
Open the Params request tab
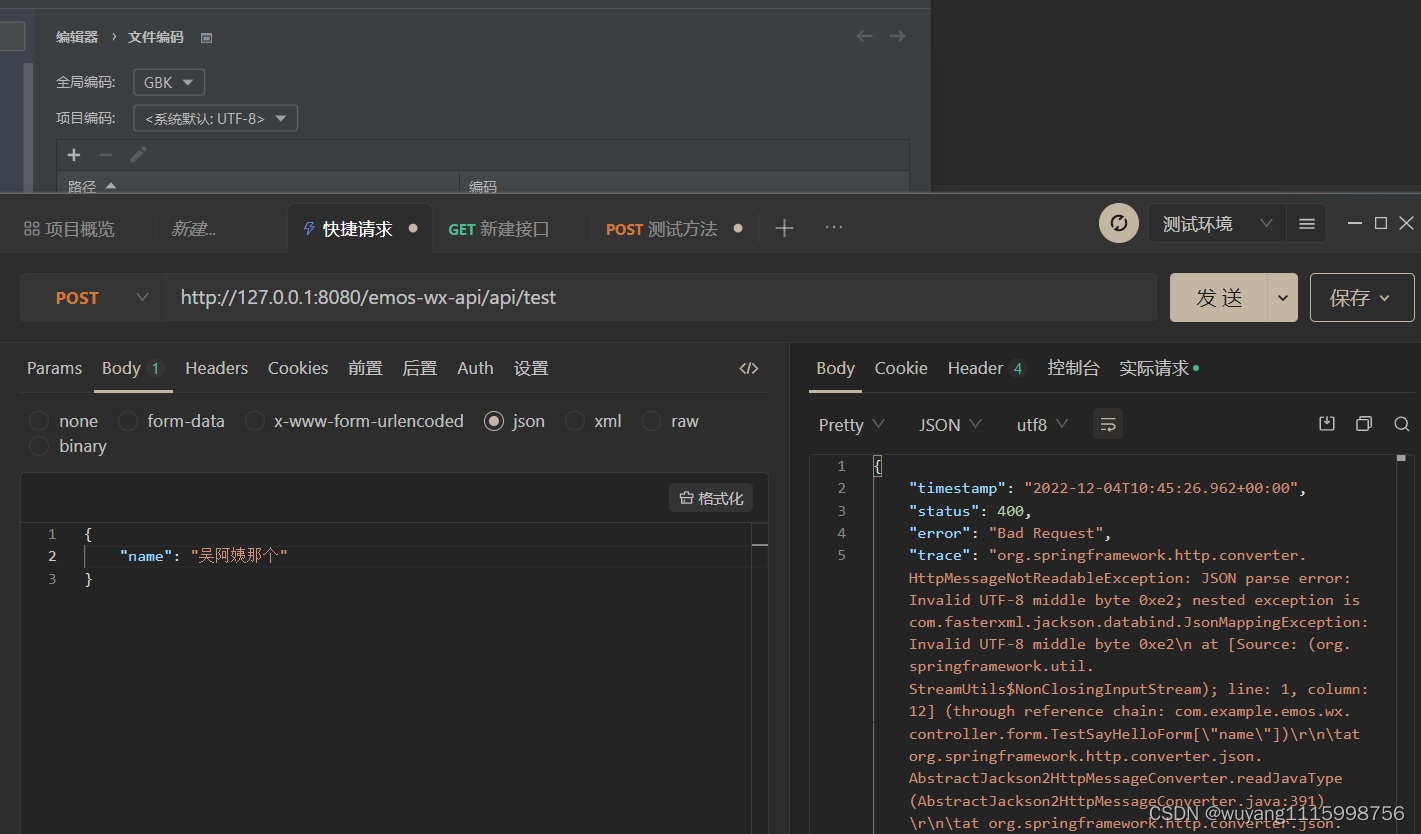coord(54,368)
